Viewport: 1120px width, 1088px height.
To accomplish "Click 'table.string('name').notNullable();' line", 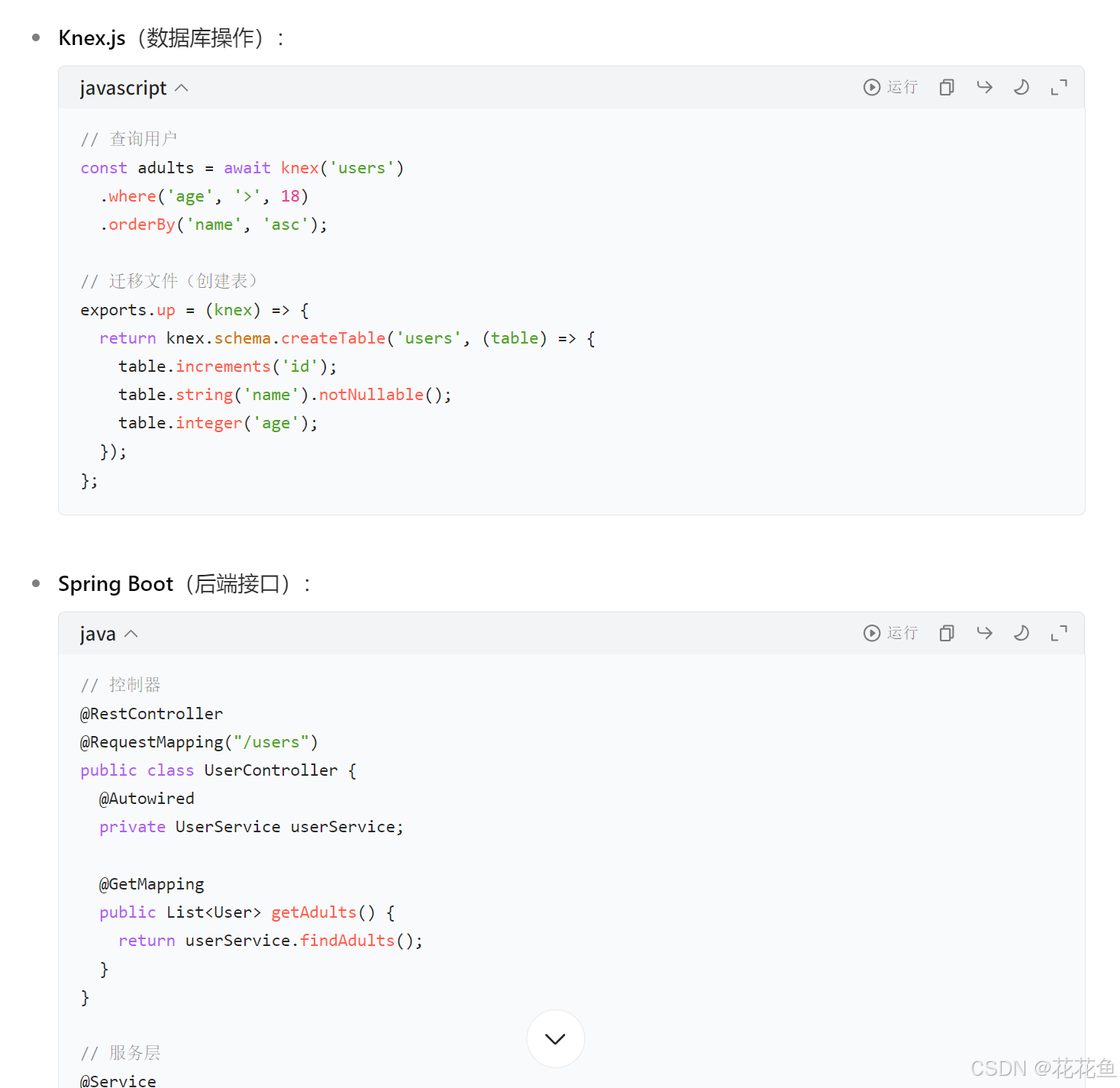I will coord(285,395).
